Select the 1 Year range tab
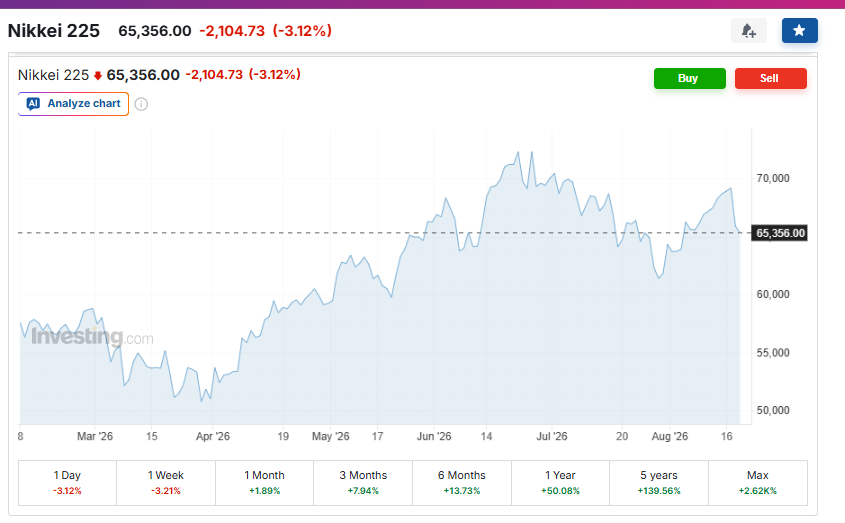Screen dimensions: 845x523 pyautogui.click(x=560, y=483)
